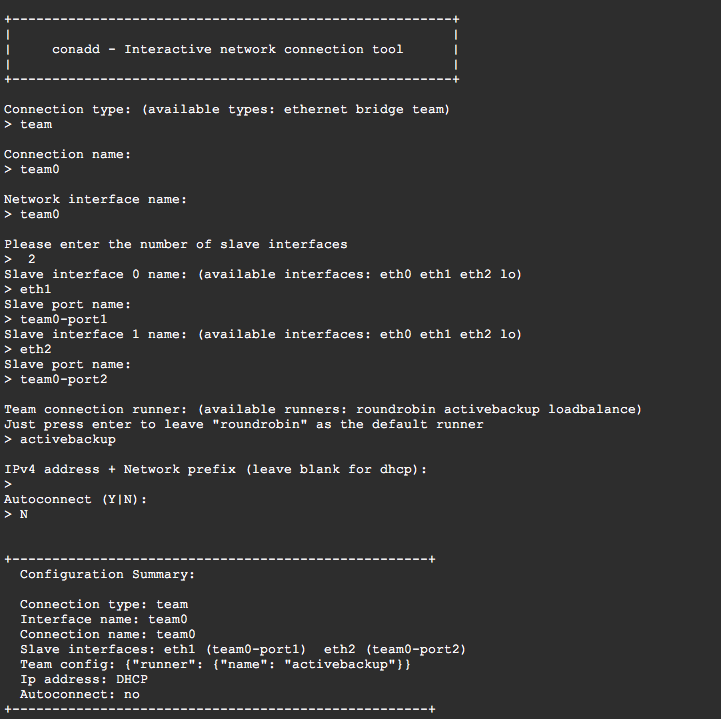Click the team0 connection name entry

[x=40, y=170]
